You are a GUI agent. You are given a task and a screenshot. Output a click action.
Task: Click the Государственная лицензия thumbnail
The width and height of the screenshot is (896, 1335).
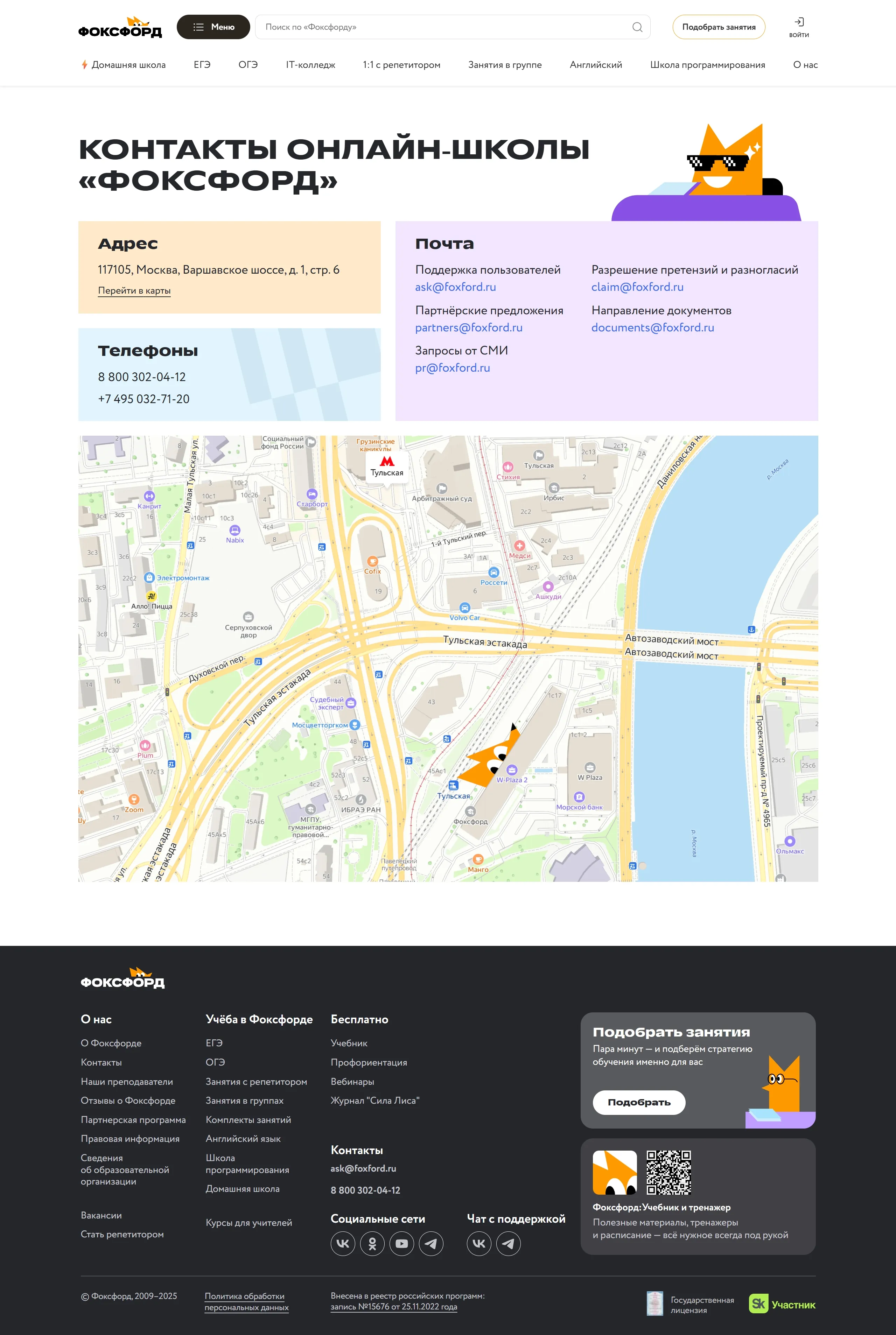coord(654,1303)
